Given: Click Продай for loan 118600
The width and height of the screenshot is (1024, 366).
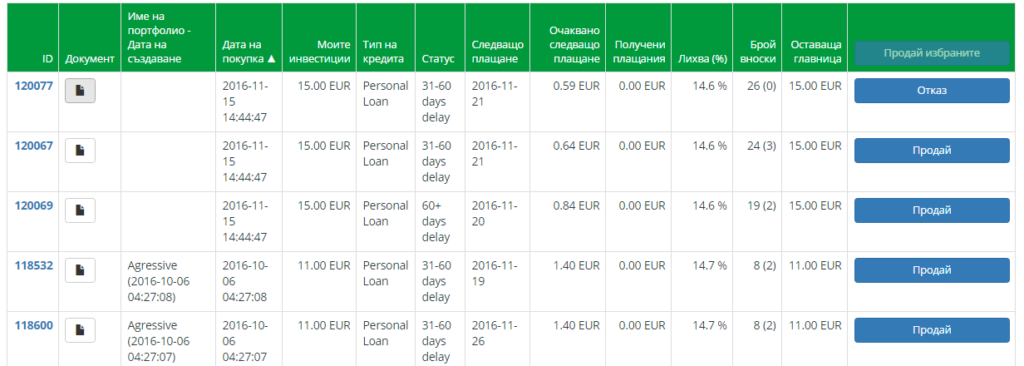Looking at the screenshot, I should coord(932,331).
